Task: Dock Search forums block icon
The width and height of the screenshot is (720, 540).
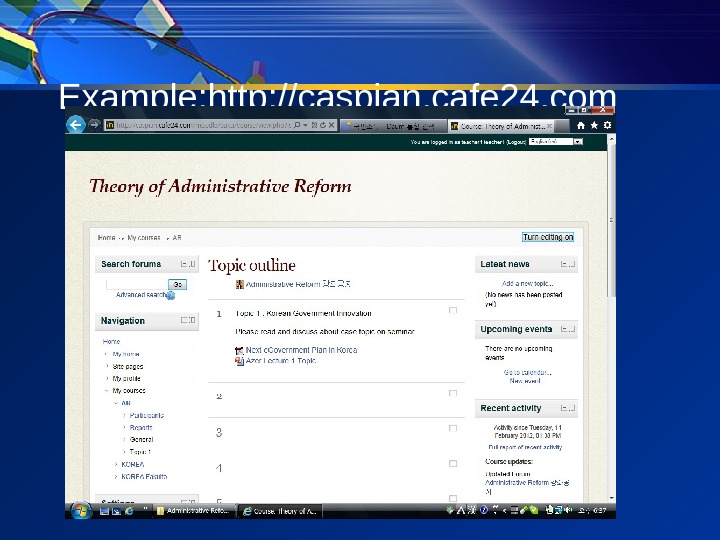Action: click(192, 264)
